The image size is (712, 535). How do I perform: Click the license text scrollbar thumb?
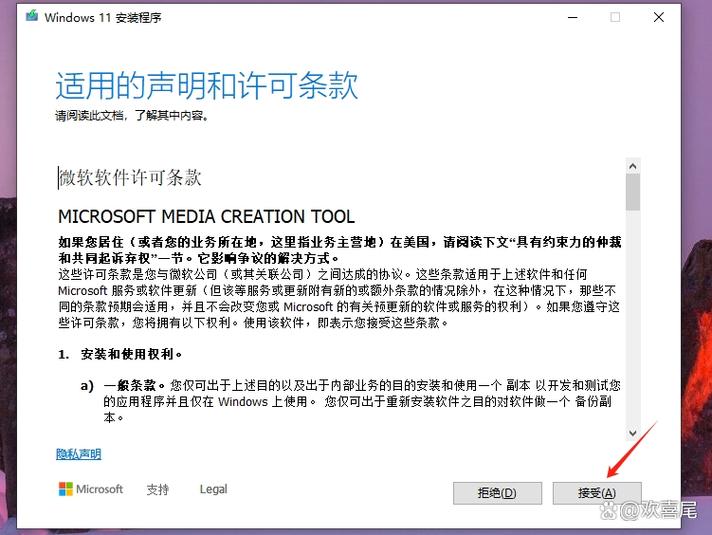[633, 192]
